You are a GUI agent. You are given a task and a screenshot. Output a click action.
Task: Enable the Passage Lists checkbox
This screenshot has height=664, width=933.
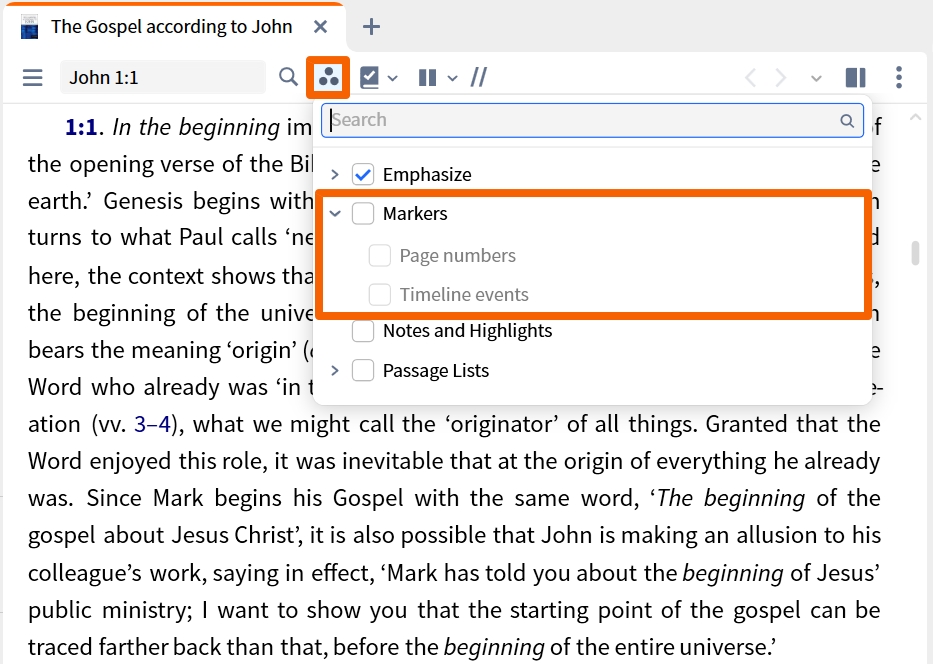[x=363, y=370]
